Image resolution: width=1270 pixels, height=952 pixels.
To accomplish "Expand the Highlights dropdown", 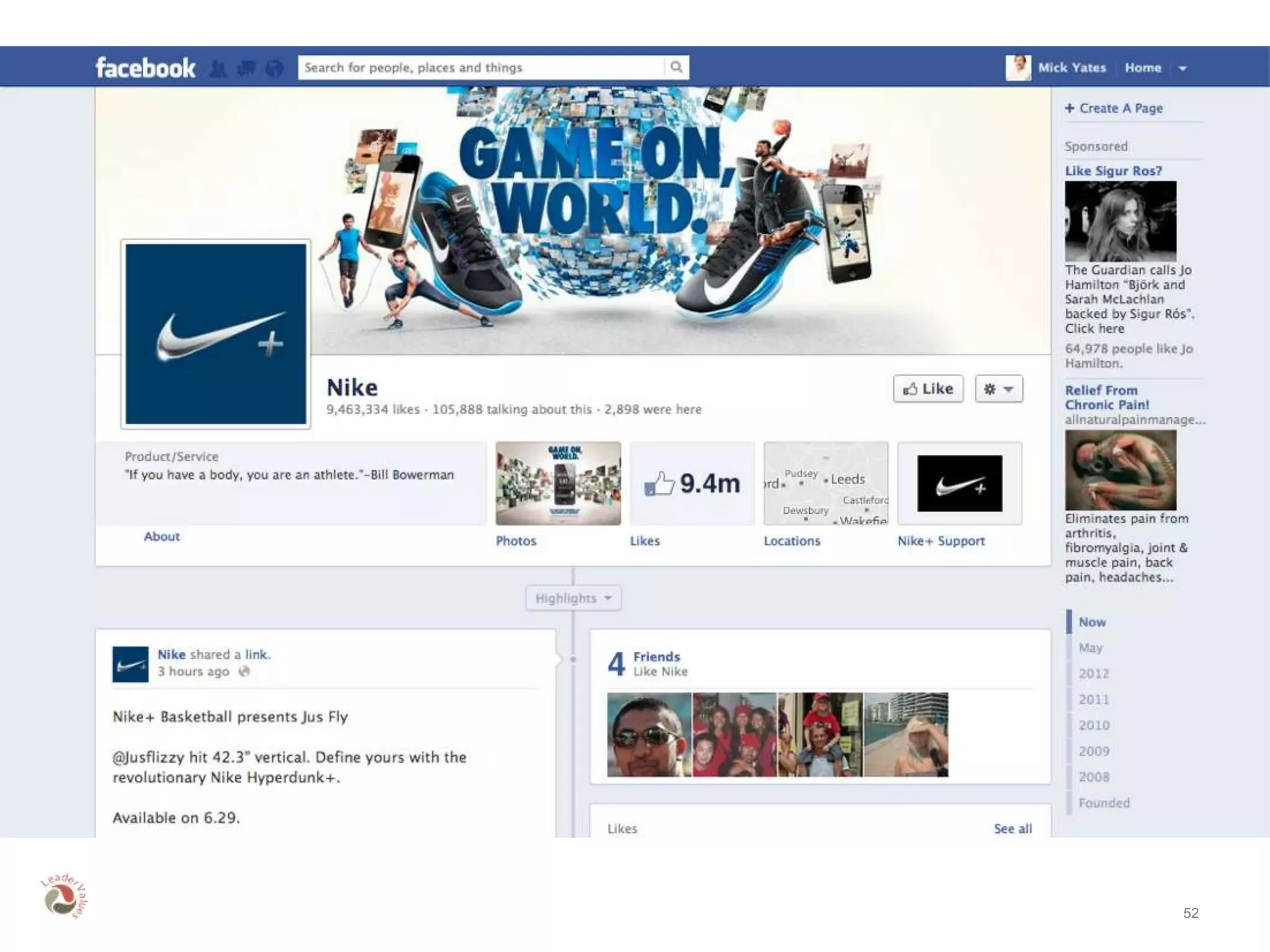I will pyautogui.click(x=573, y=598).
